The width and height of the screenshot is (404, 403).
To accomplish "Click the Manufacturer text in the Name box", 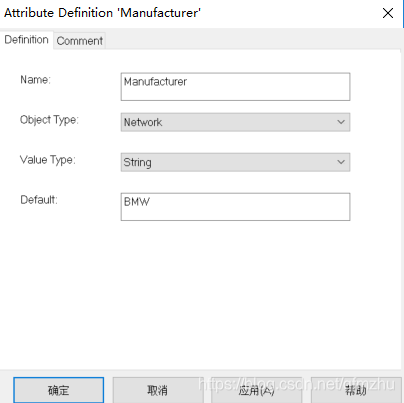I will pyautogui.click(x=155, y=82).
